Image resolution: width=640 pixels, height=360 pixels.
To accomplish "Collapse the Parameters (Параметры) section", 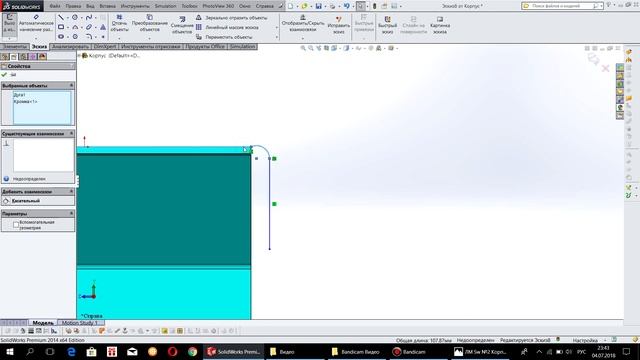I will (x=71, y=213).
